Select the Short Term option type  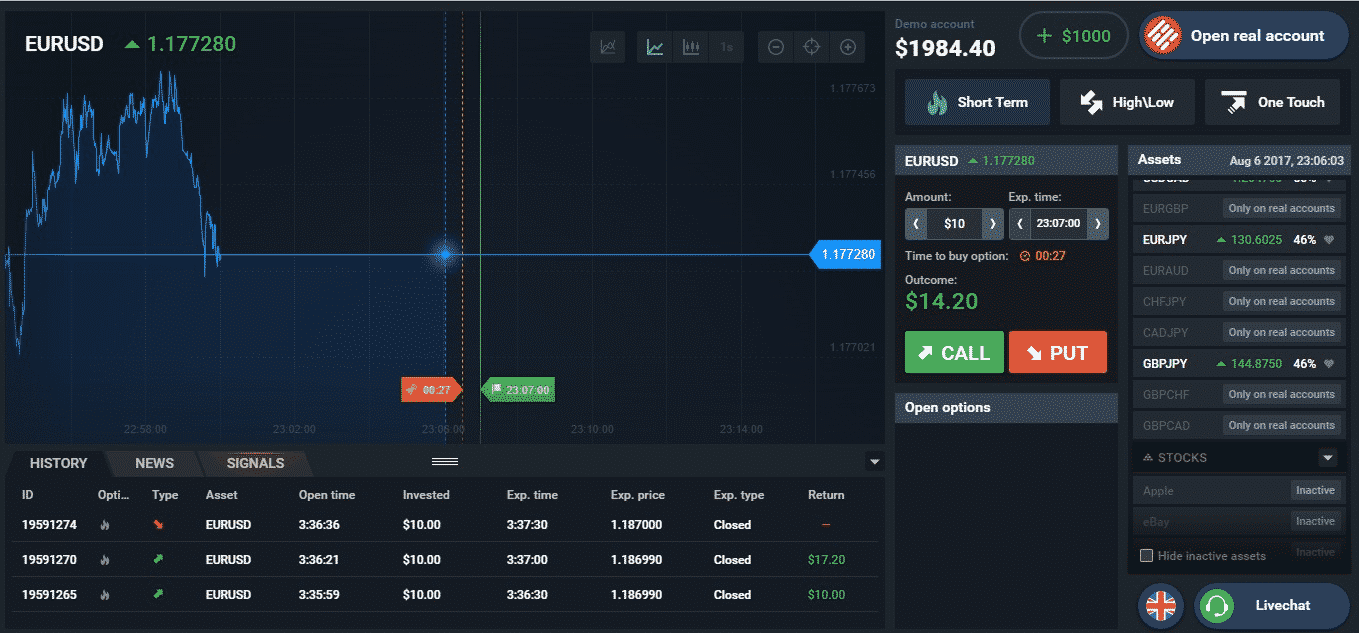[x=977, y=102]
